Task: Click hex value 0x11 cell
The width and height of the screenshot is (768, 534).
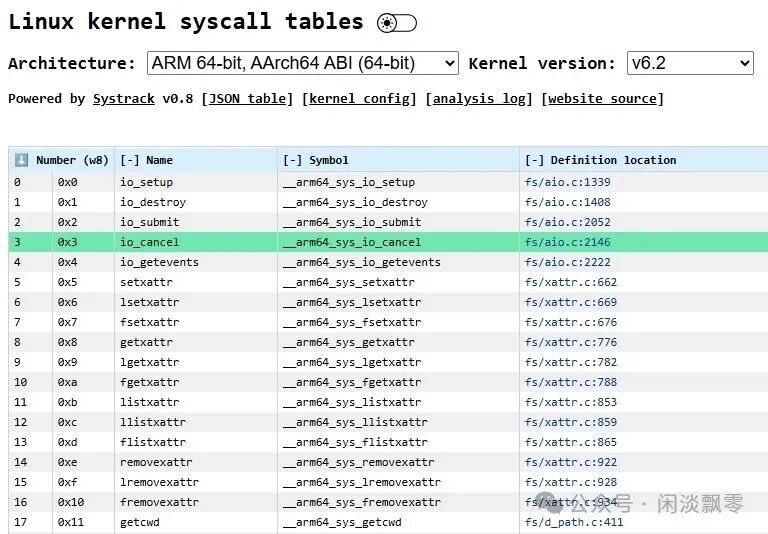Action: [83, 522]
